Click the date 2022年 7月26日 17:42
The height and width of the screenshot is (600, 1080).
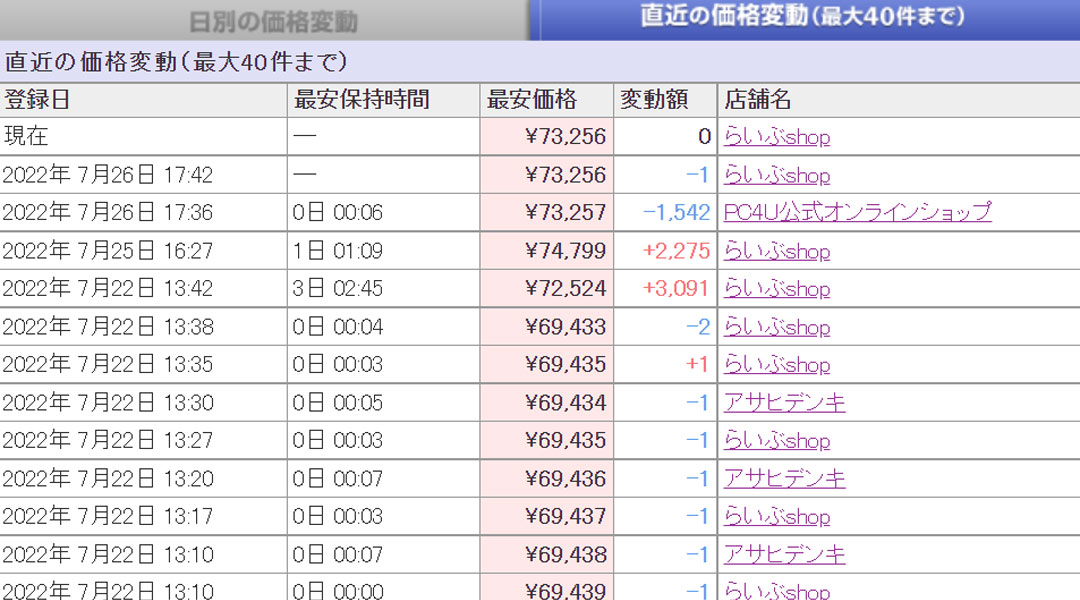pos(108,175)
